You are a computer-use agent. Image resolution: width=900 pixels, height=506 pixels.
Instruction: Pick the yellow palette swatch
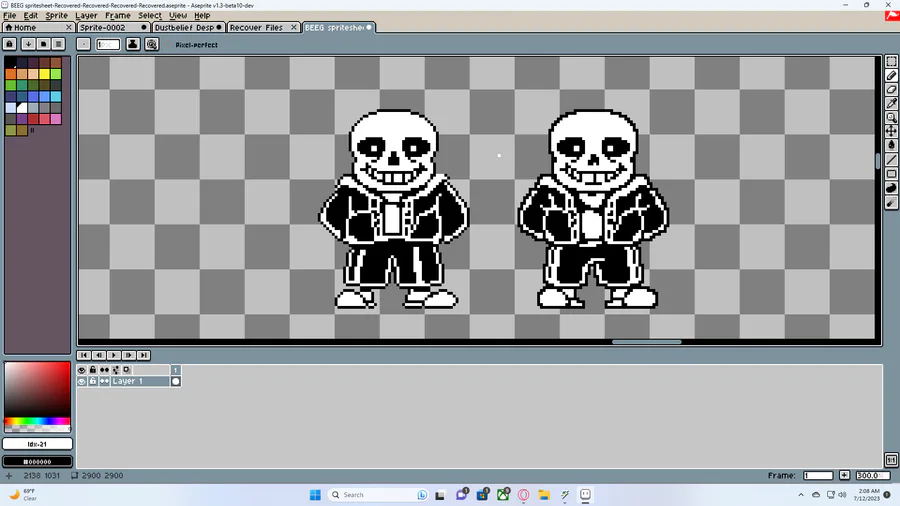point(44,74)
